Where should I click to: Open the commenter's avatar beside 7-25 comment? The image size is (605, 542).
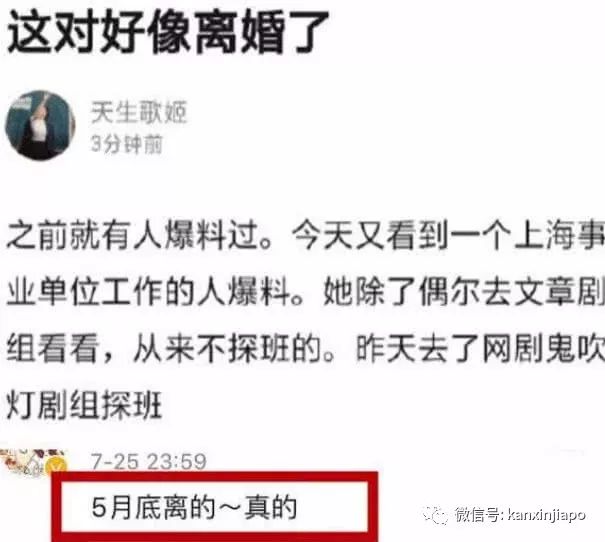(x=33, y=461)
